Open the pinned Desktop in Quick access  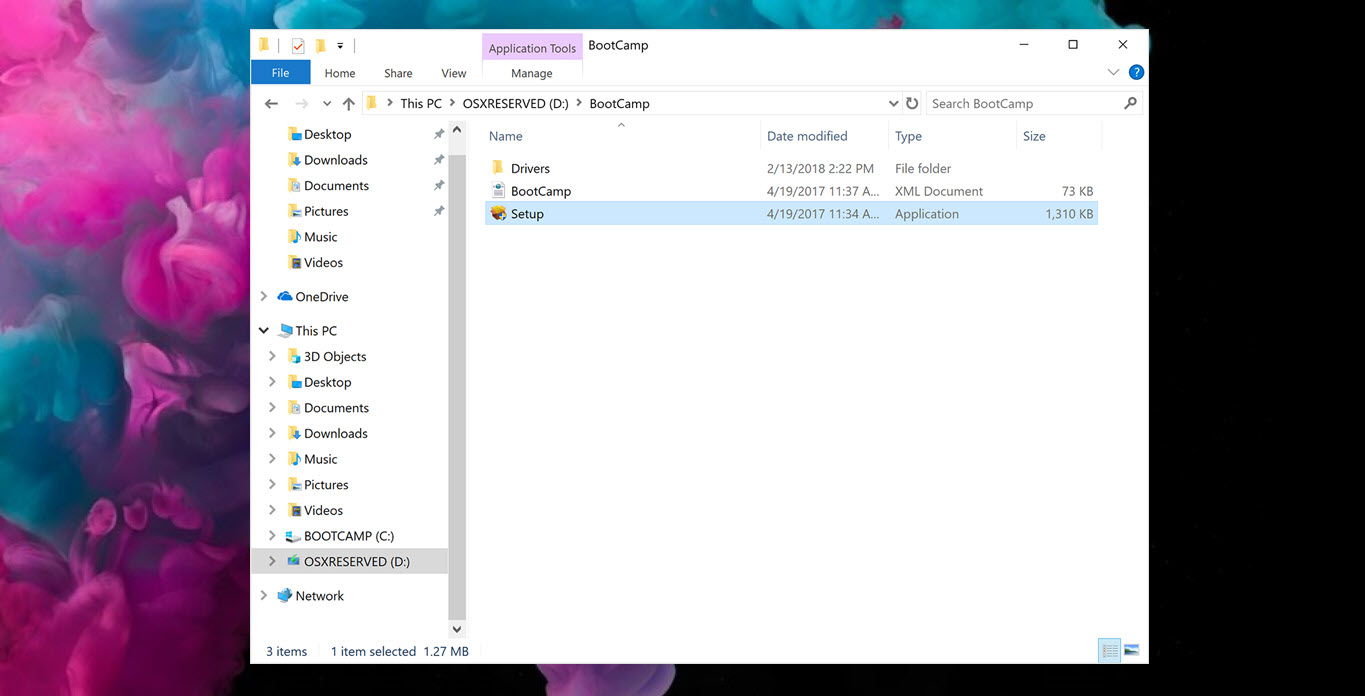tap(327, 135)
